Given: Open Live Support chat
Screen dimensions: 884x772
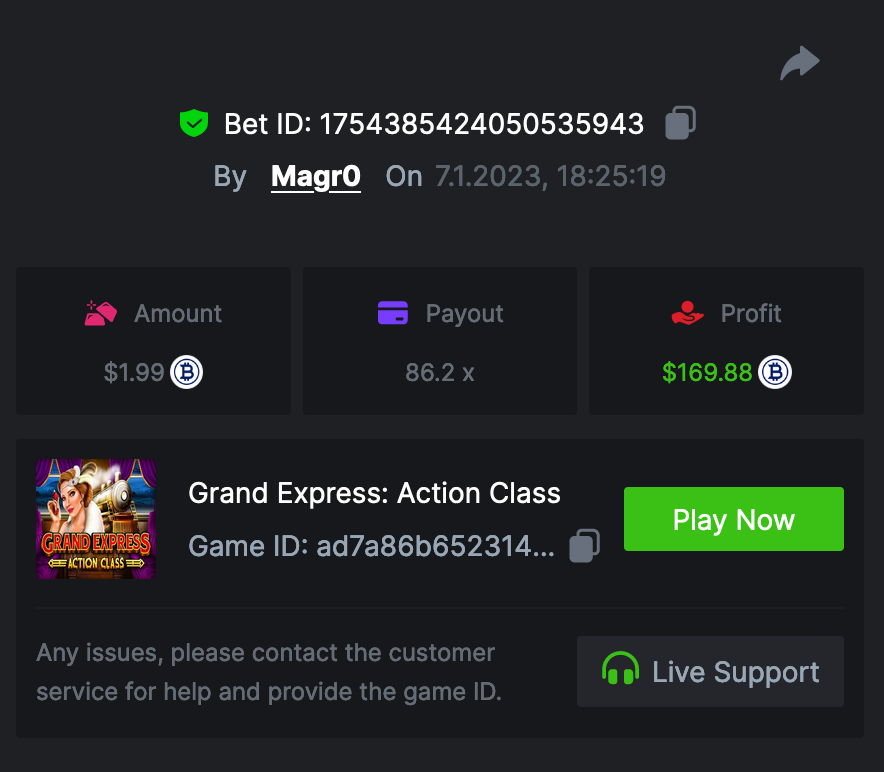Looking at the screenshot, I should [x=710, y=671].
